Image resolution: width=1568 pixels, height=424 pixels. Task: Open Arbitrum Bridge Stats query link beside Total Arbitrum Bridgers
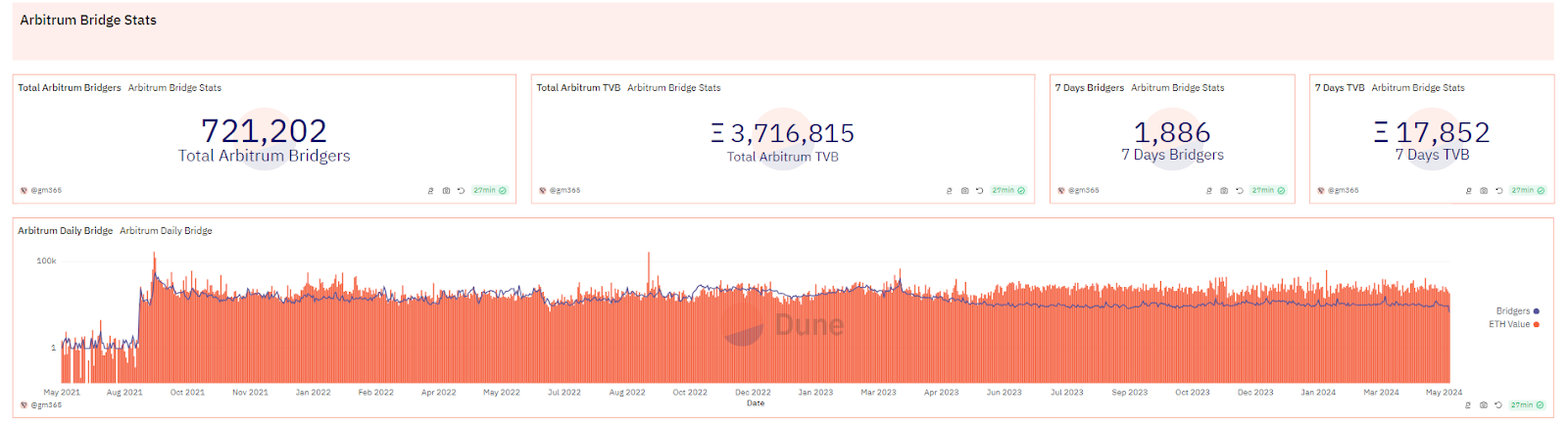tap(174, 88)
